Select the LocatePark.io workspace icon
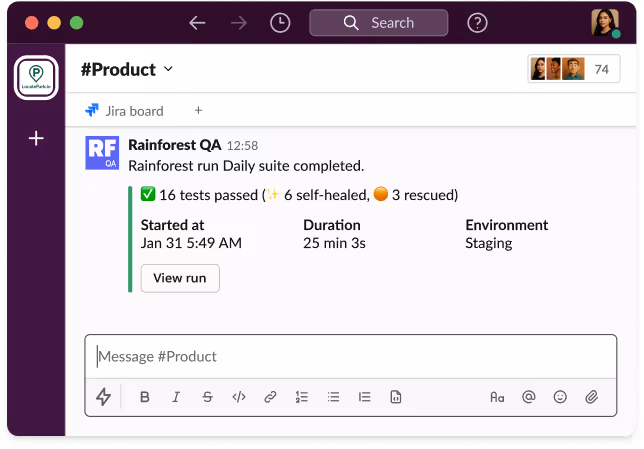Viewport: 644px width, 449px height. tap(36, 77)
